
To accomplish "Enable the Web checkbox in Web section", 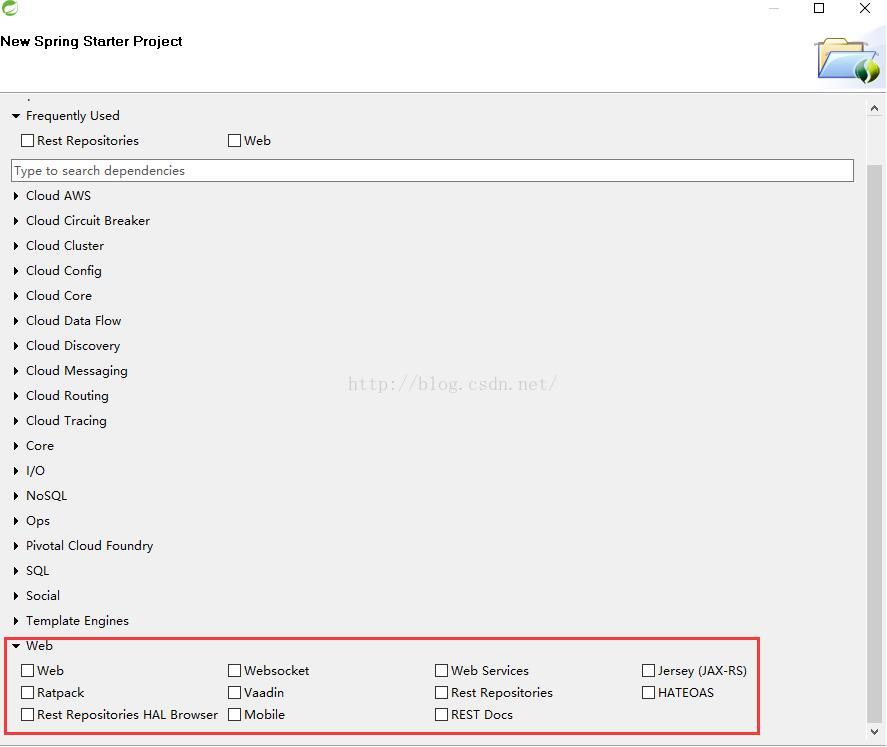I will tap(27, 670).
